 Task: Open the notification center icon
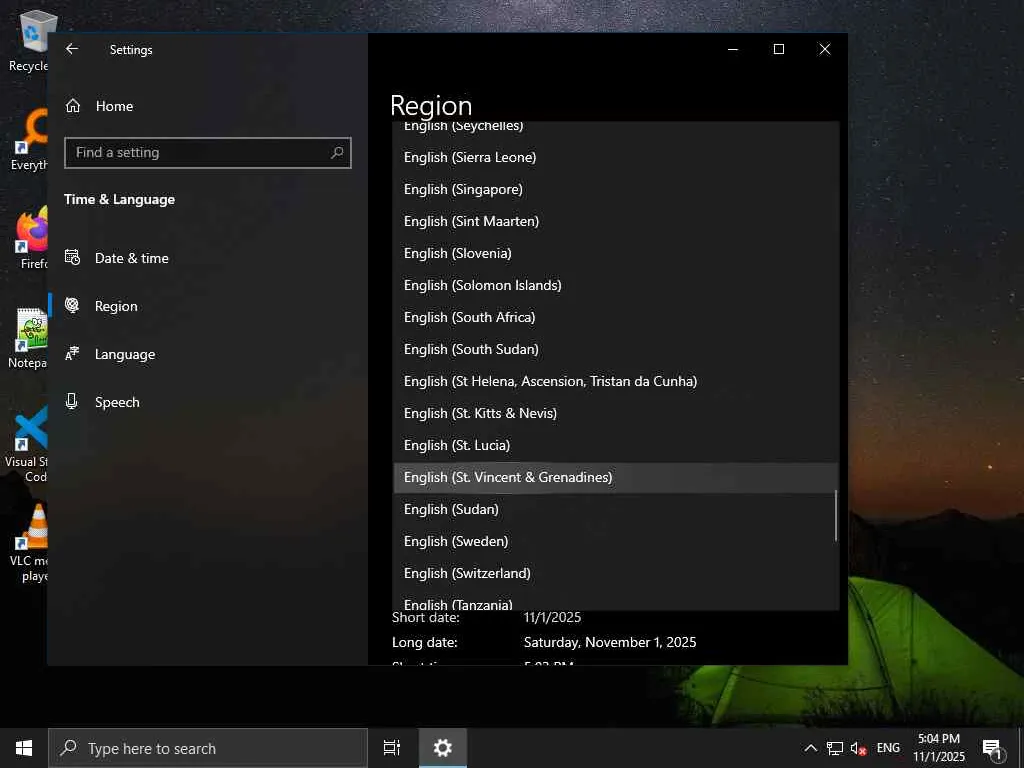(x=992, y=748)
